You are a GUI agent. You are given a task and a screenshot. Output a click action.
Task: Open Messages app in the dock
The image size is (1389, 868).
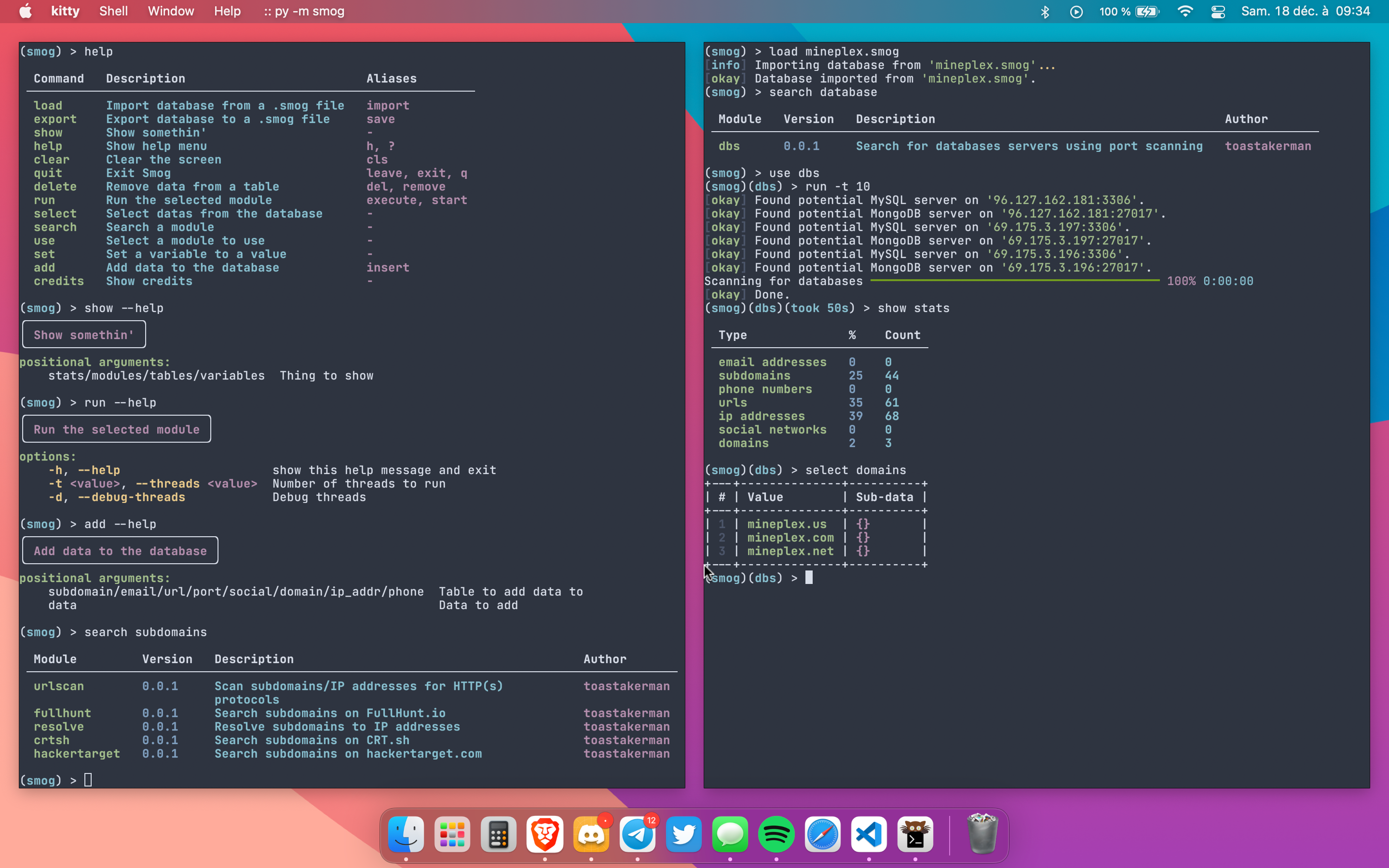[730, 834]
